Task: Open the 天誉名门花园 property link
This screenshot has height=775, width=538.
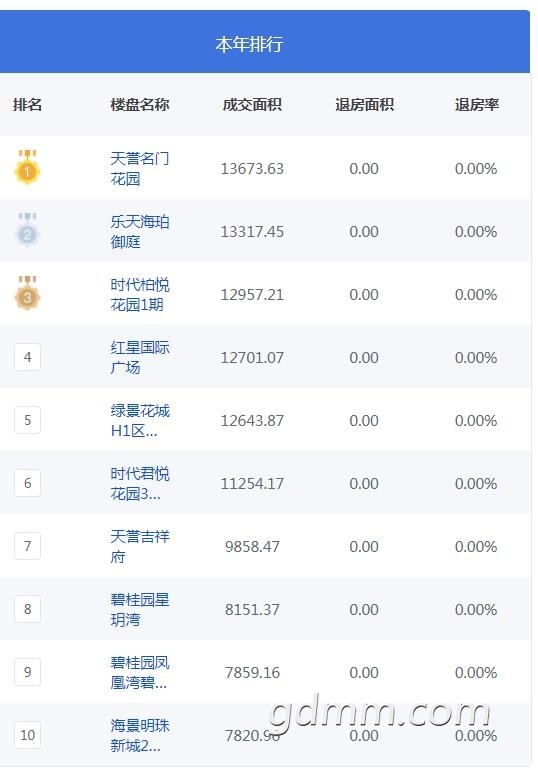Action: (140, 169)
